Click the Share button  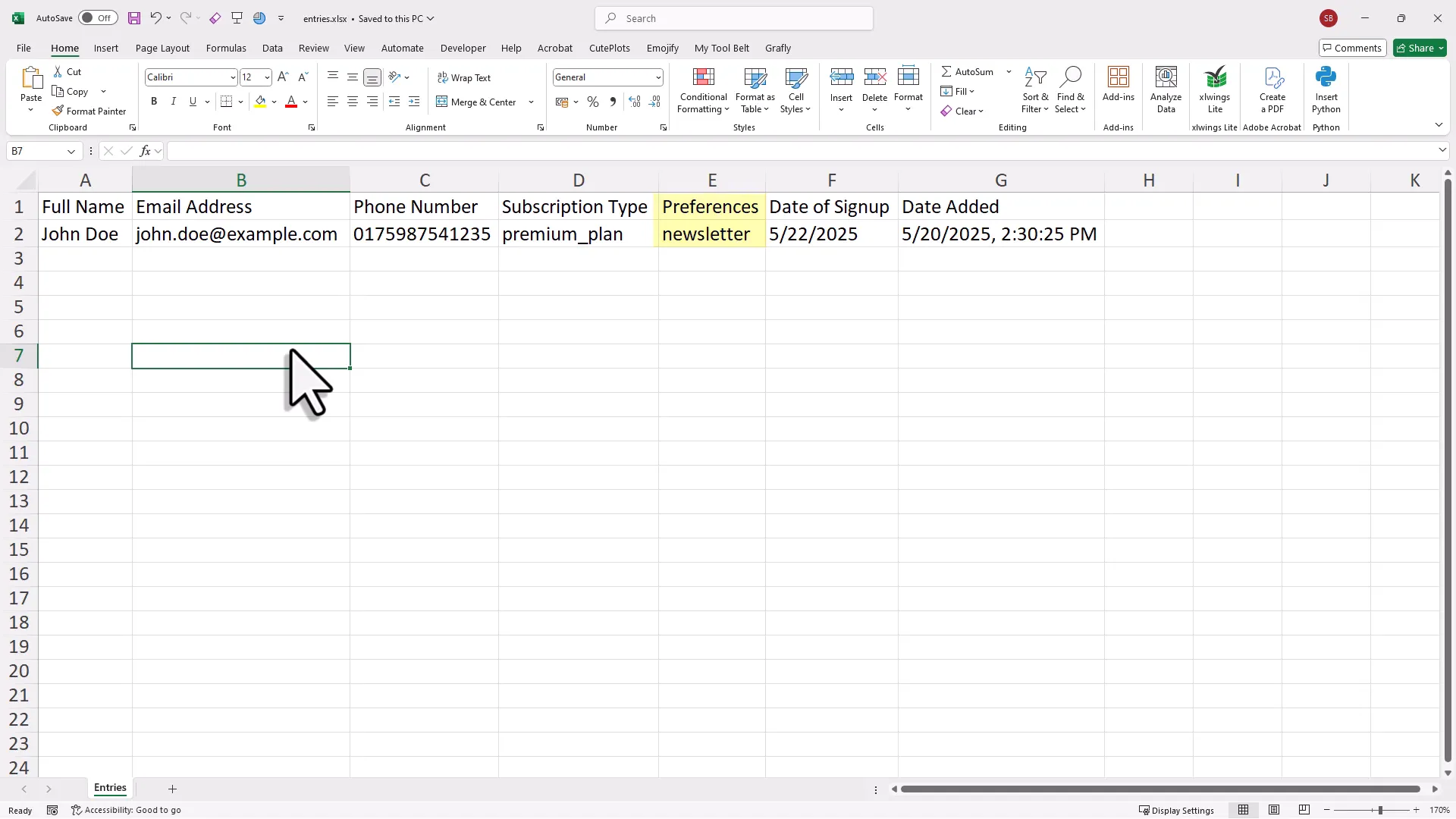point(1420,48)
